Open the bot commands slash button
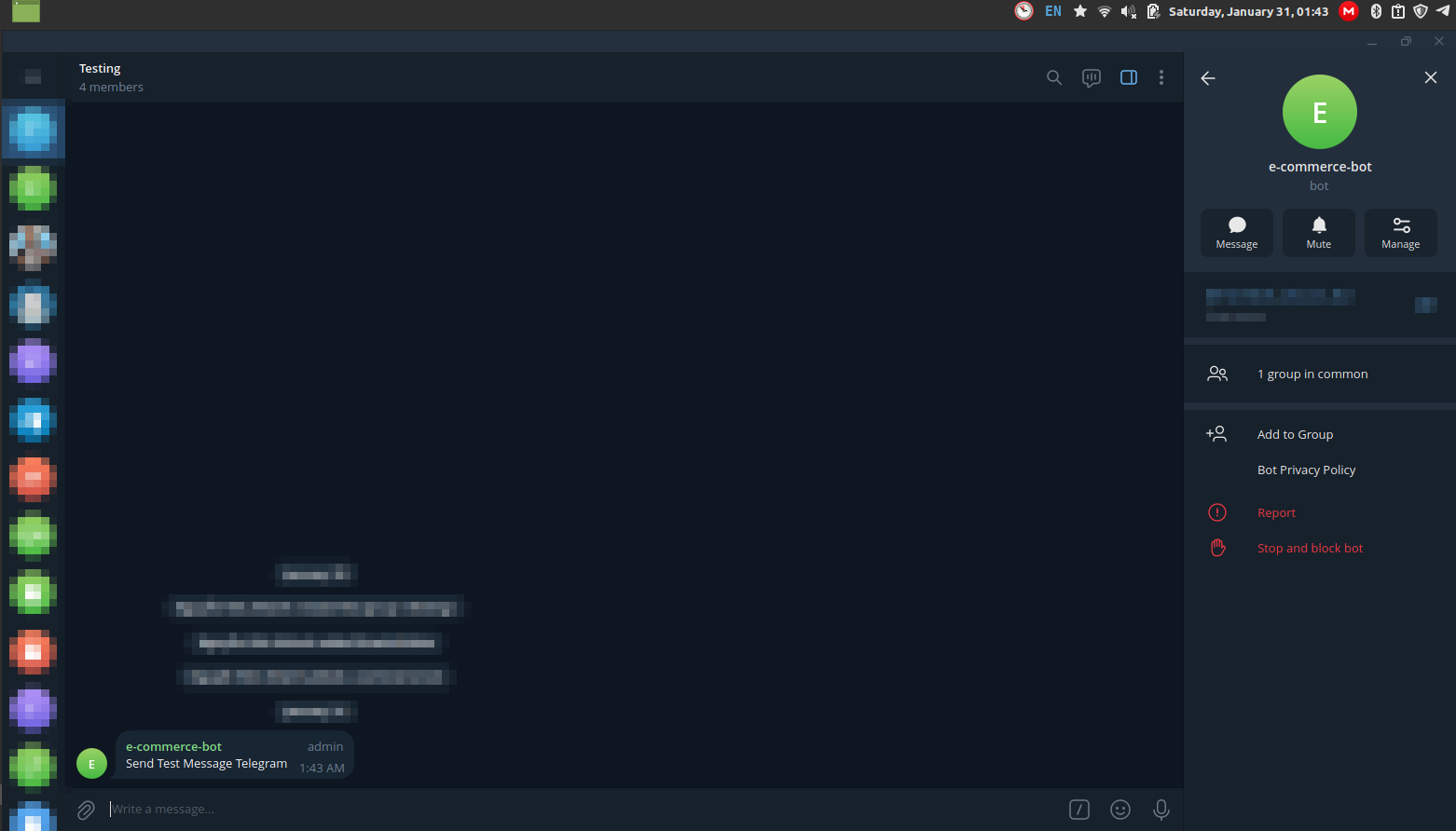Image resolution: width=1456 pixels, height=831 pixels. coord(1079,810)
